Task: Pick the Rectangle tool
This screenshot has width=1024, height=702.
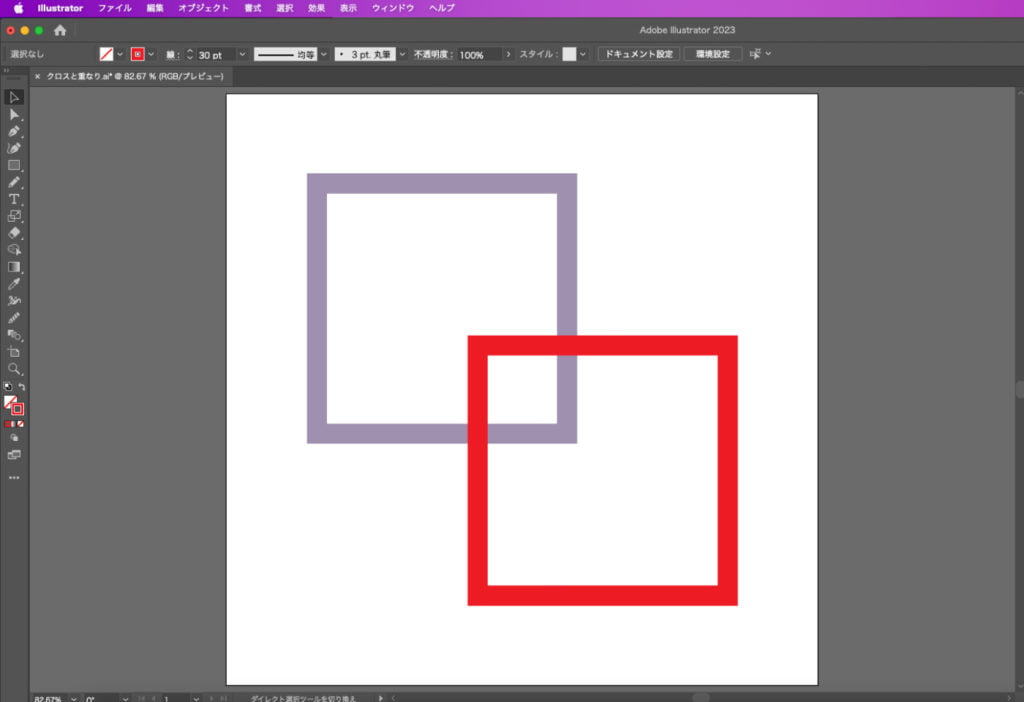Action: [14, 165]
